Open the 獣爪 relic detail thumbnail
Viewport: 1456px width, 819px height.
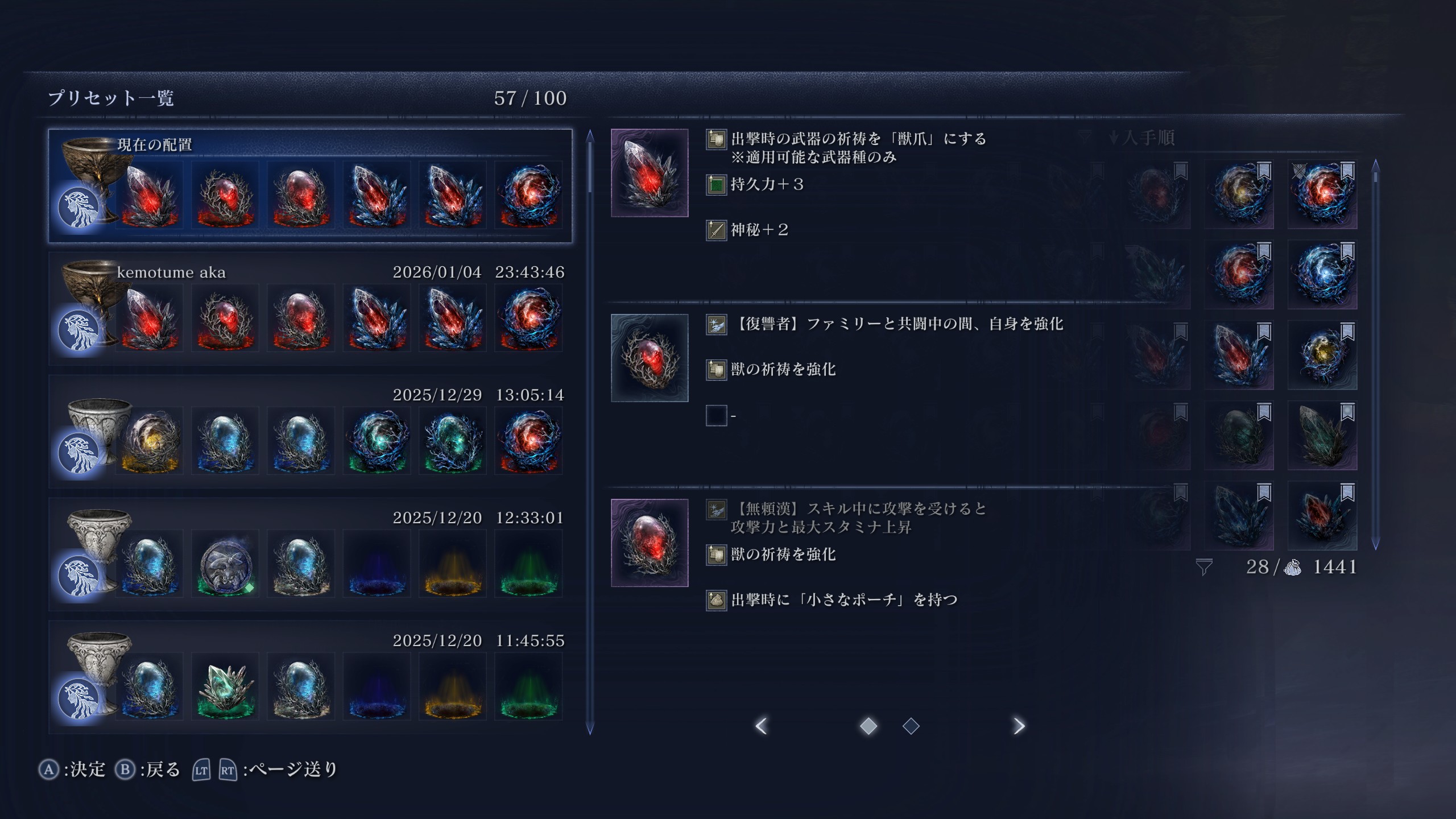click(650, 173)
